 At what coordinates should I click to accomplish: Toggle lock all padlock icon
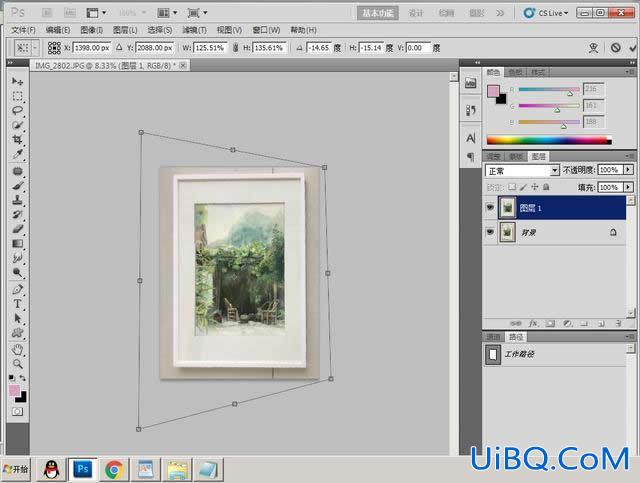(x=546, y=187)
